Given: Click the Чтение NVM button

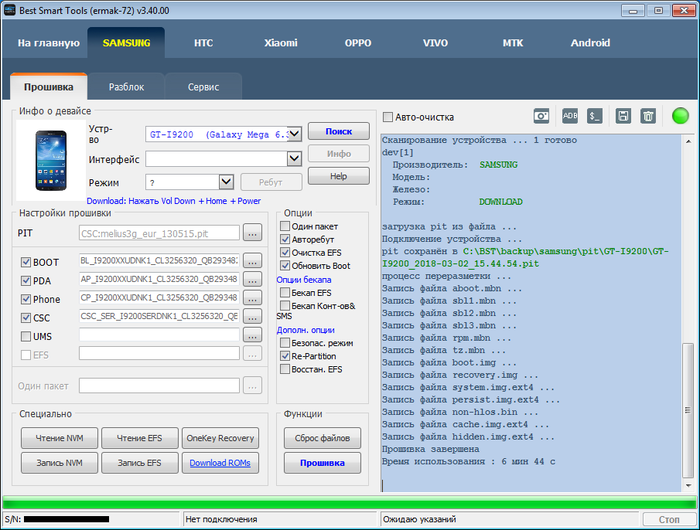Looking at the screenshot, I should pyautogui.click(x=59, y=438).
